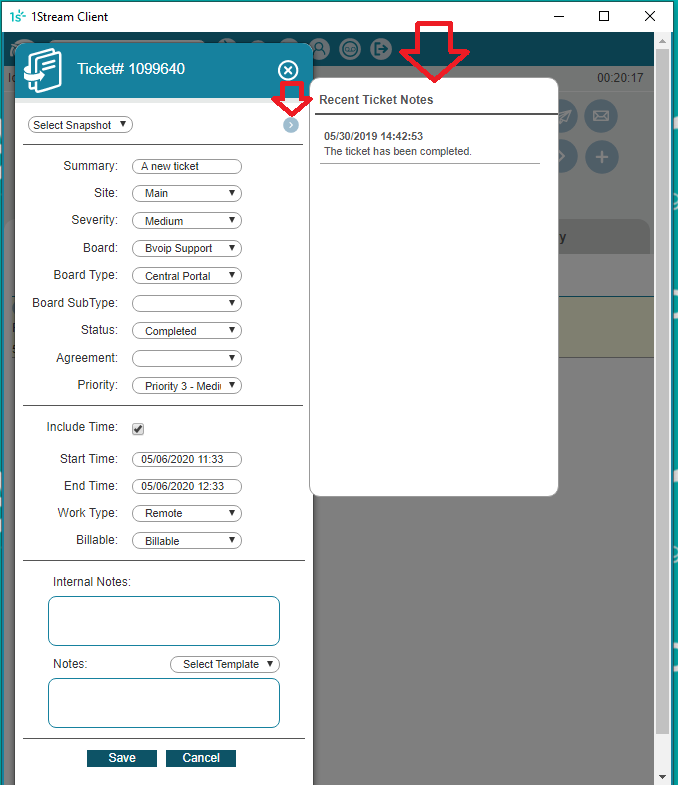Click note timestamp 05/30/2019 14:42:53
The width and height of the screenshot is (678, 785).
point(373,136)
